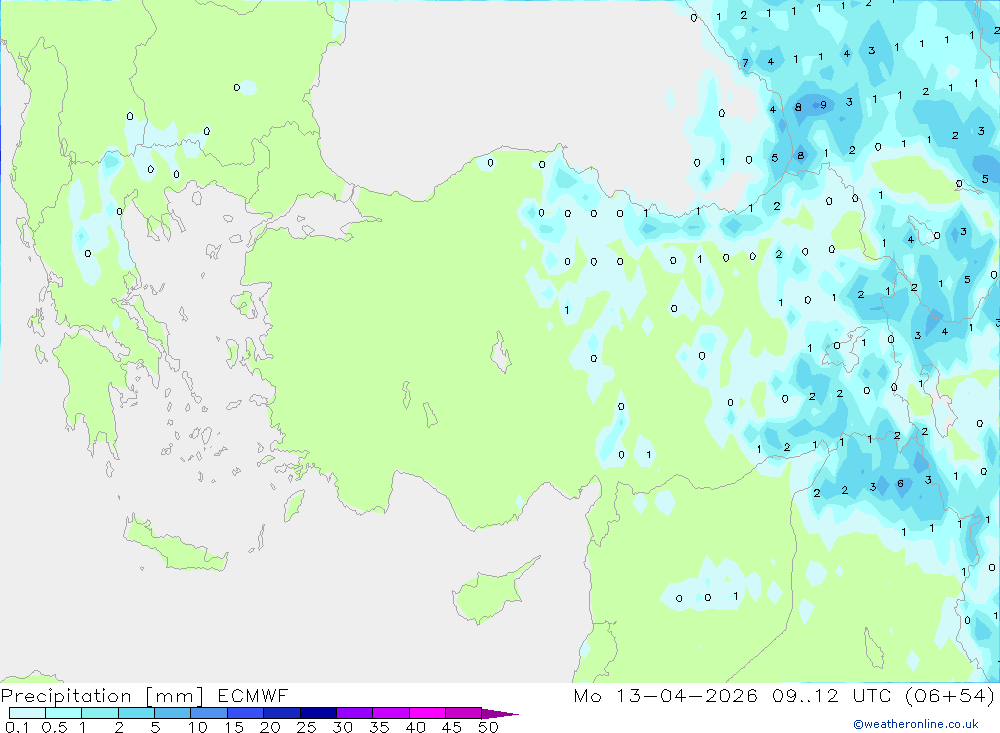Select the 2–5 mm legend color swatch
Screen dimensions: 1000x733
click(136, 713)
